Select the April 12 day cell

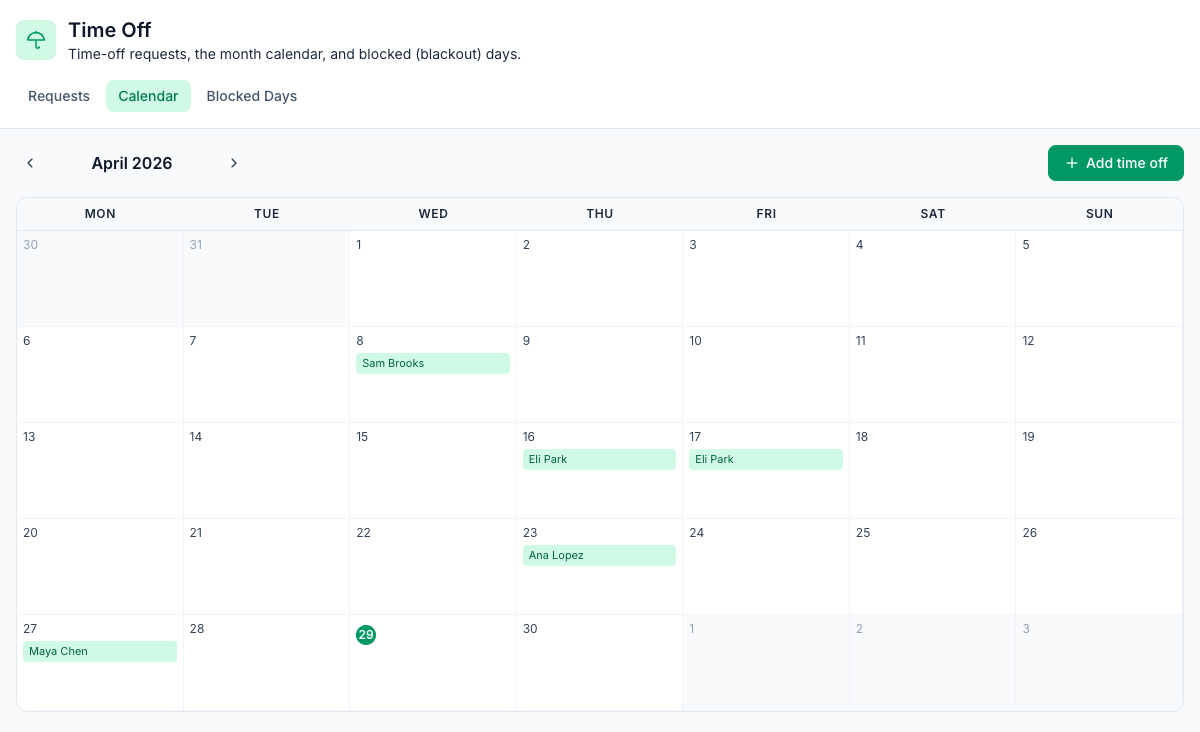click(x=1099, y=375)
